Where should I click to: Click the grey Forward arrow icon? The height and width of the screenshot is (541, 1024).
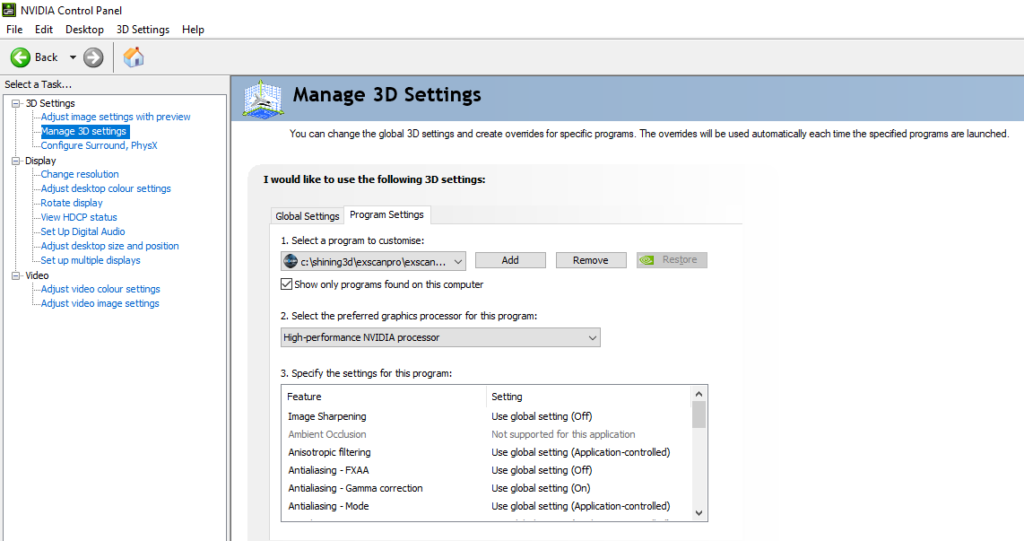click(93, 57)
